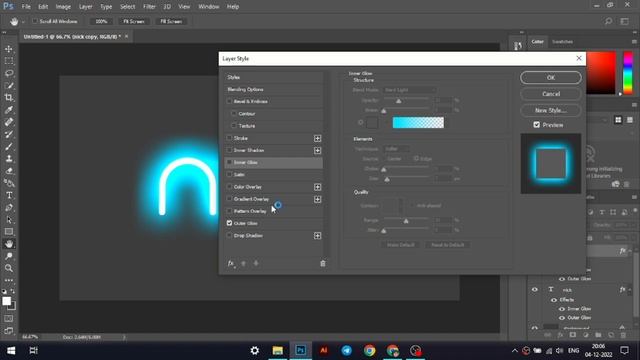This screenshot has height=360, width=640.
Task: Select the Move tool
Action: (9, 49)
